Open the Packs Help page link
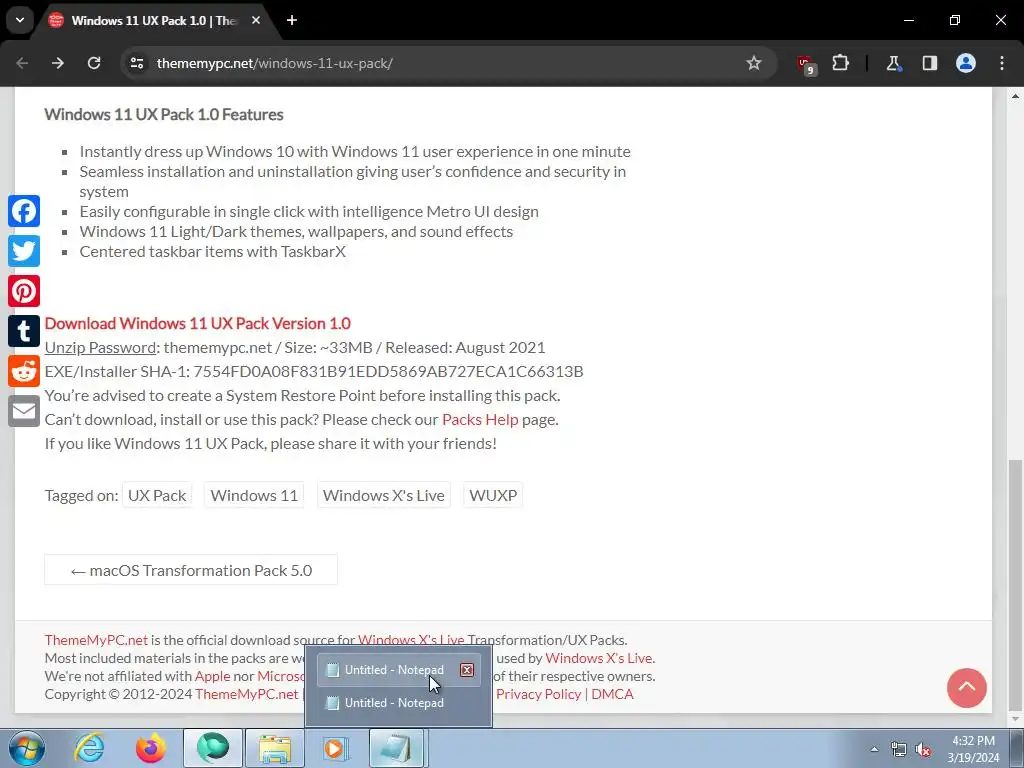1024x768 pixels. click(480, 419)
